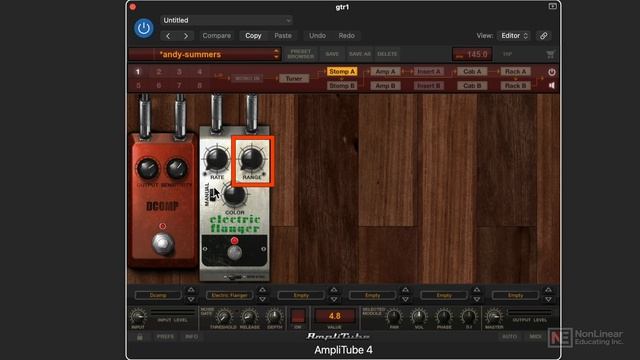Toggle the selected module ON button
The image size is (640, 360).
(298, 316)
